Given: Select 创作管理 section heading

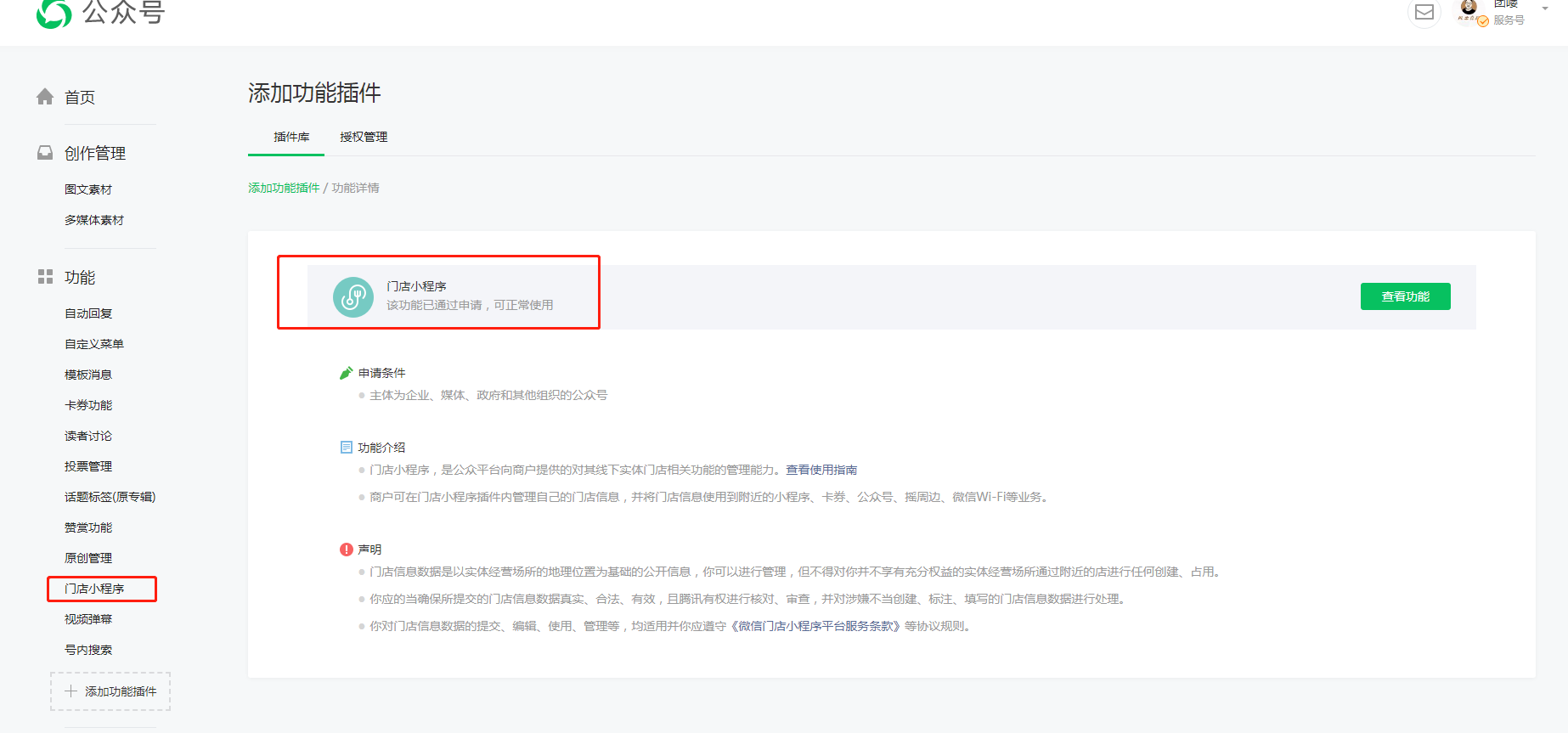Looking at the screenshot, I should tap(95, 154).
